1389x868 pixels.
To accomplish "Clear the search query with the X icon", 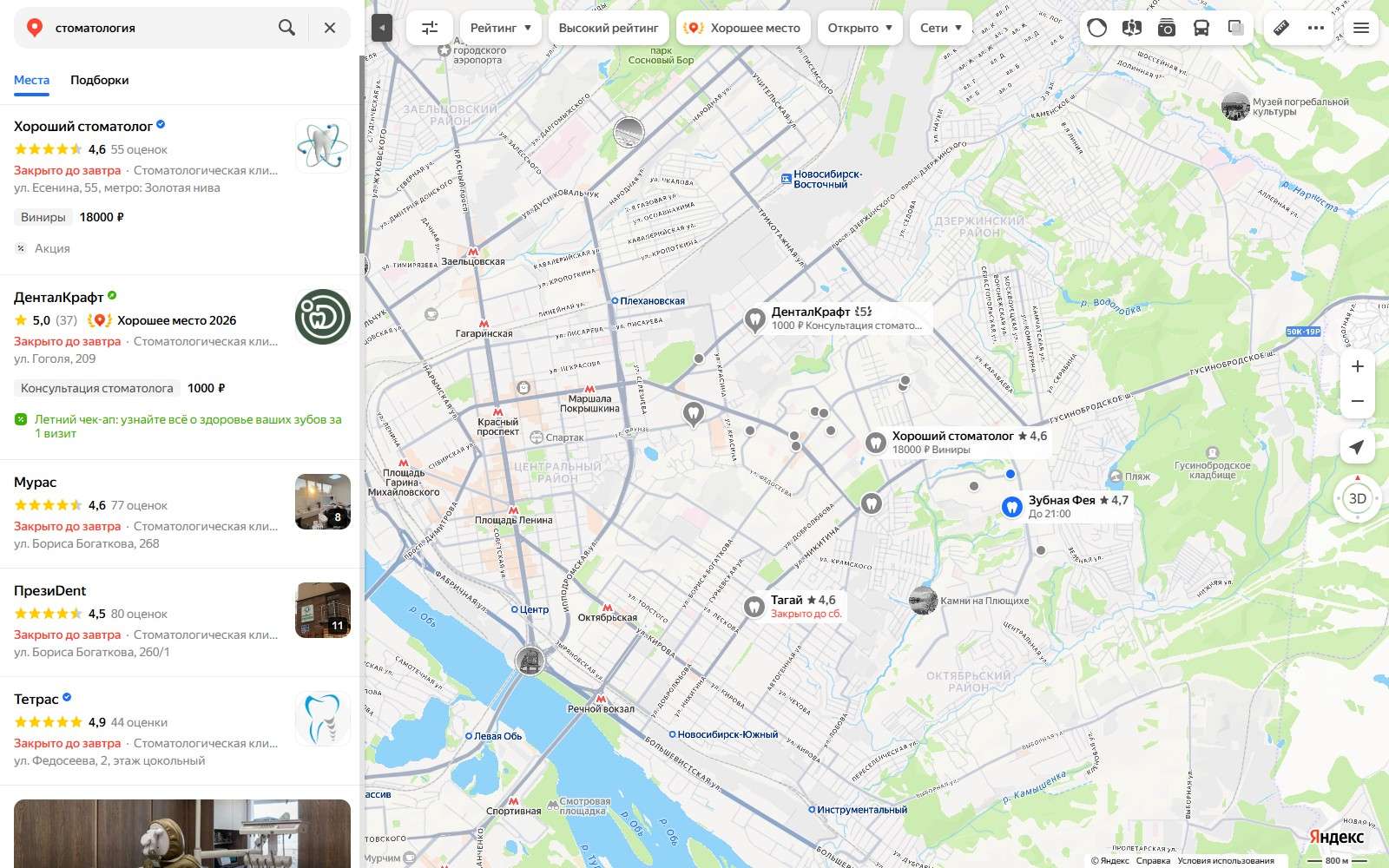I will [x=330, y=28].
